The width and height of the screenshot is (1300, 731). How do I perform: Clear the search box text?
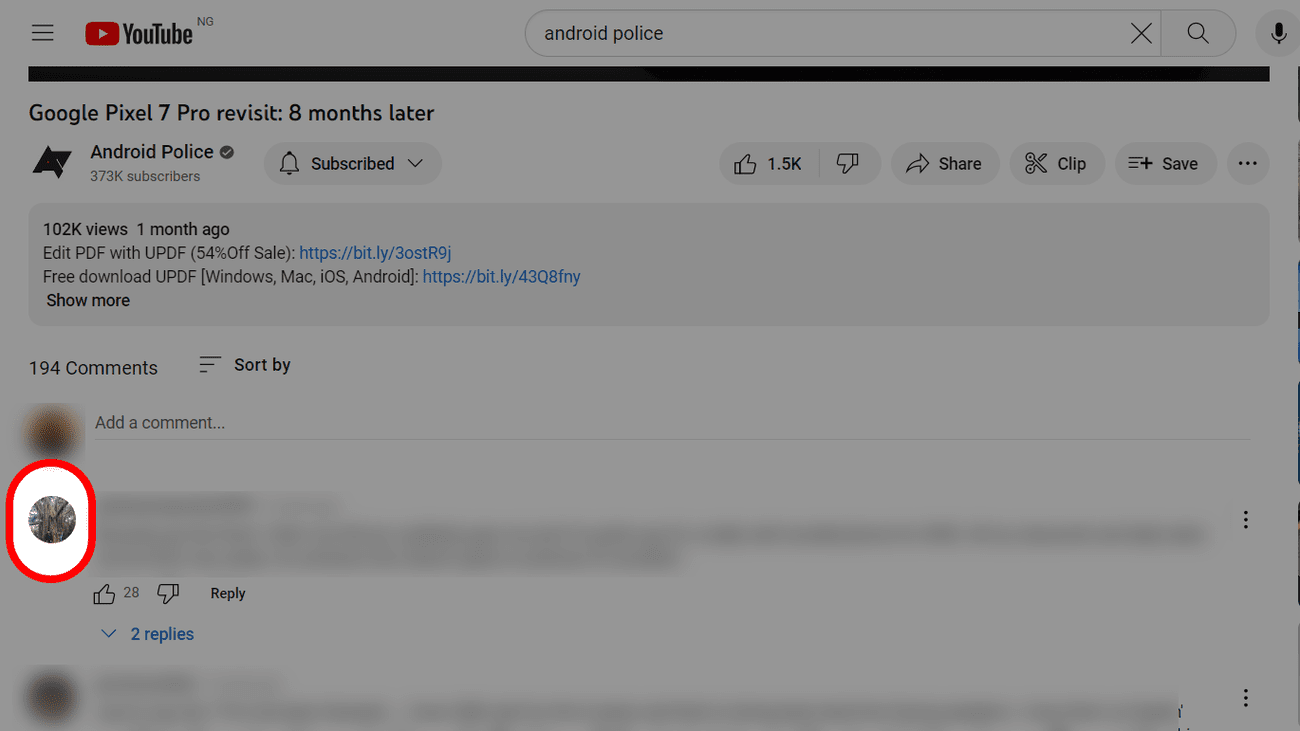1141,33
